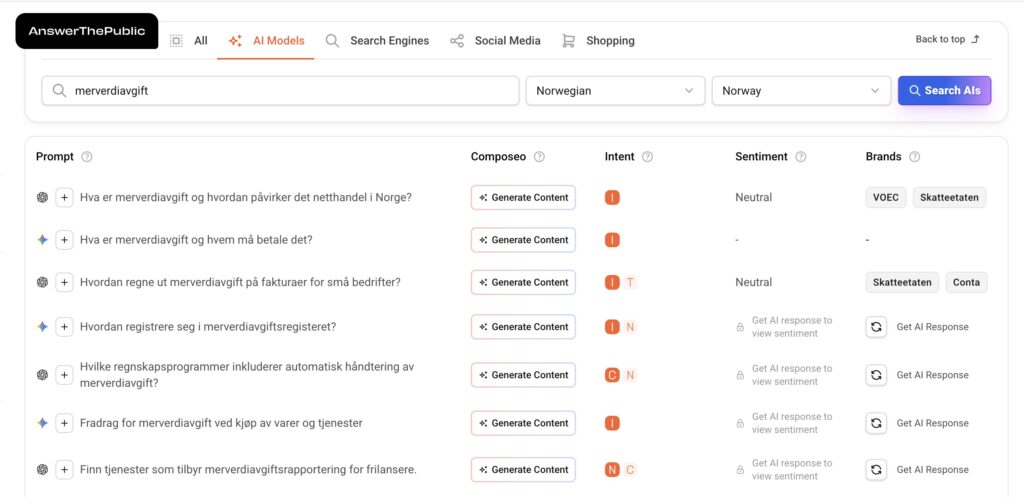Click the VOEC brand tag

point(886,198)
